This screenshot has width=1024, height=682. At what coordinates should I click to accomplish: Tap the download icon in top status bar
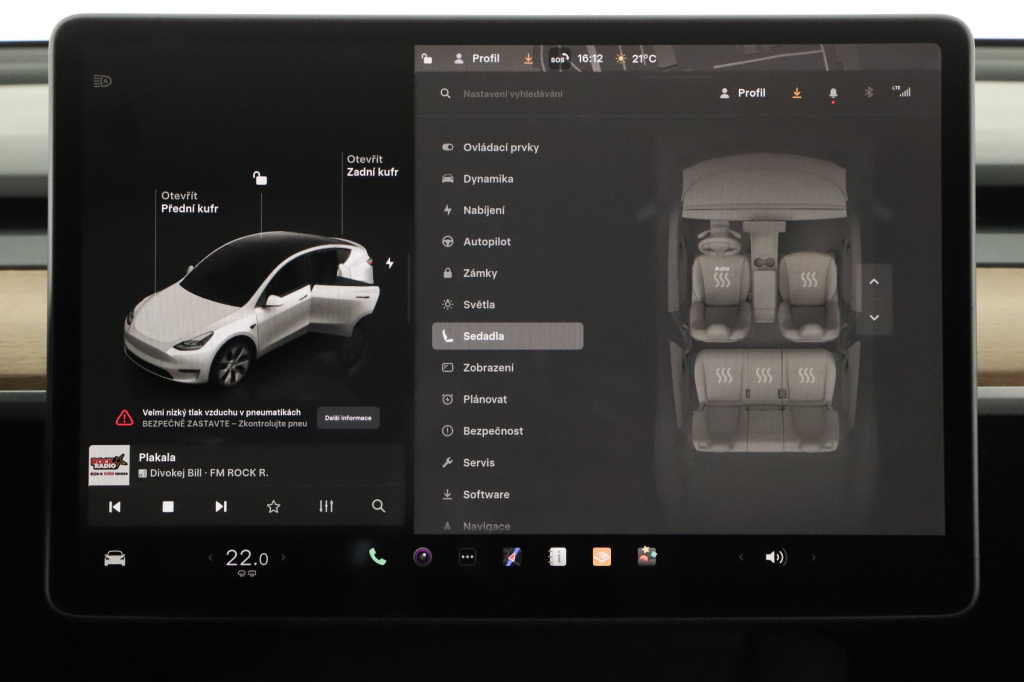528,59
